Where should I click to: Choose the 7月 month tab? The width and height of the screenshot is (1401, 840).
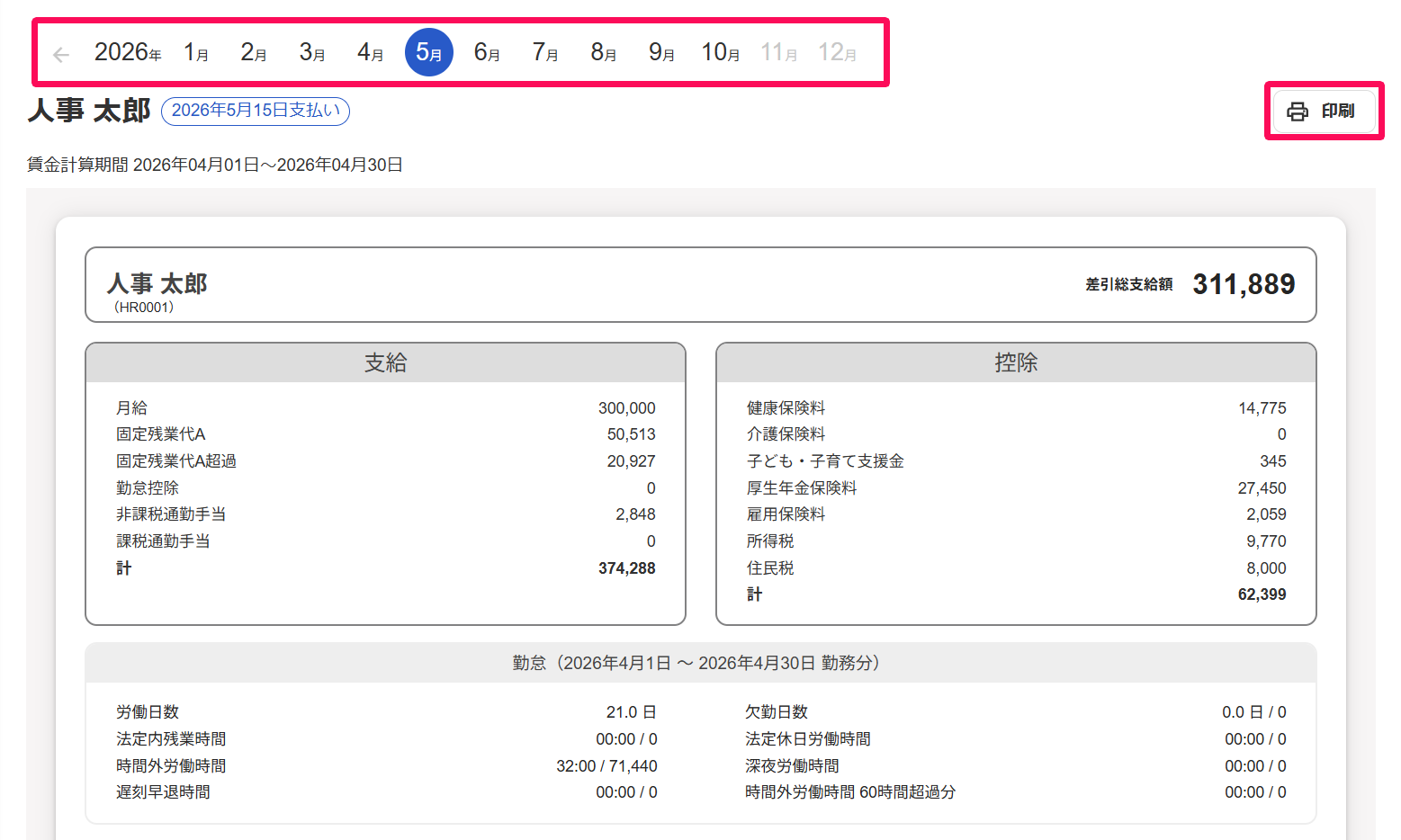pyautogui.click(x=545, y=53)
